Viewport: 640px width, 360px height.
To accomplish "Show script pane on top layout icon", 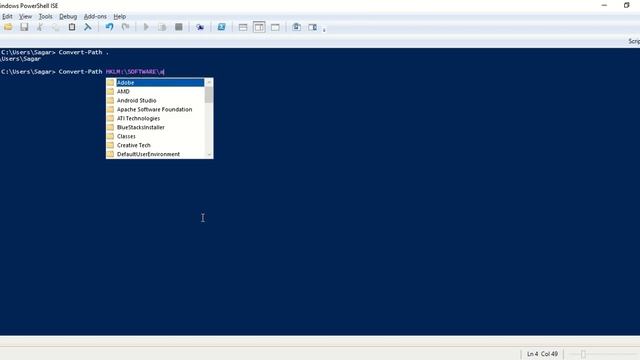I will tap(243, 27).
